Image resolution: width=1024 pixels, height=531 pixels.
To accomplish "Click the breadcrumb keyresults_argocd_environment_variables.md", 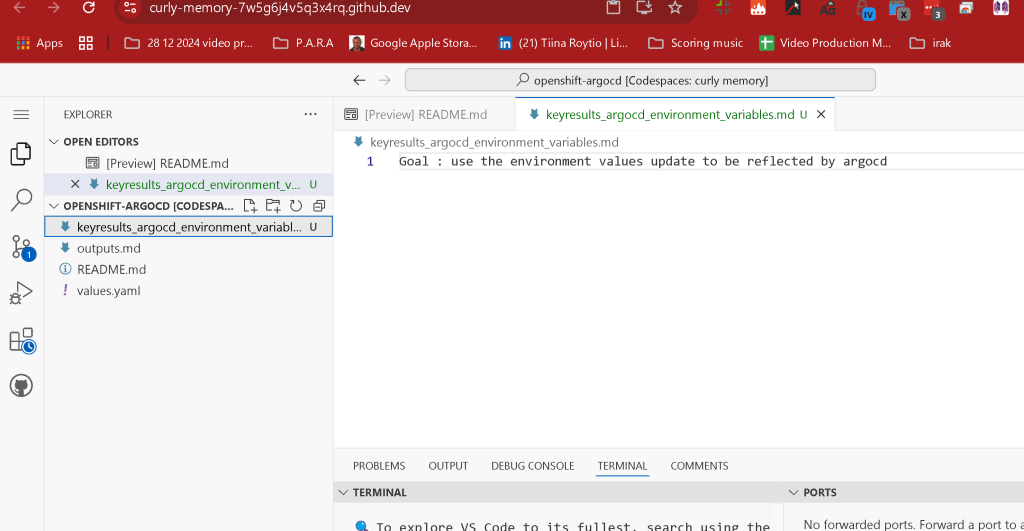I will [x=494, y=142].
